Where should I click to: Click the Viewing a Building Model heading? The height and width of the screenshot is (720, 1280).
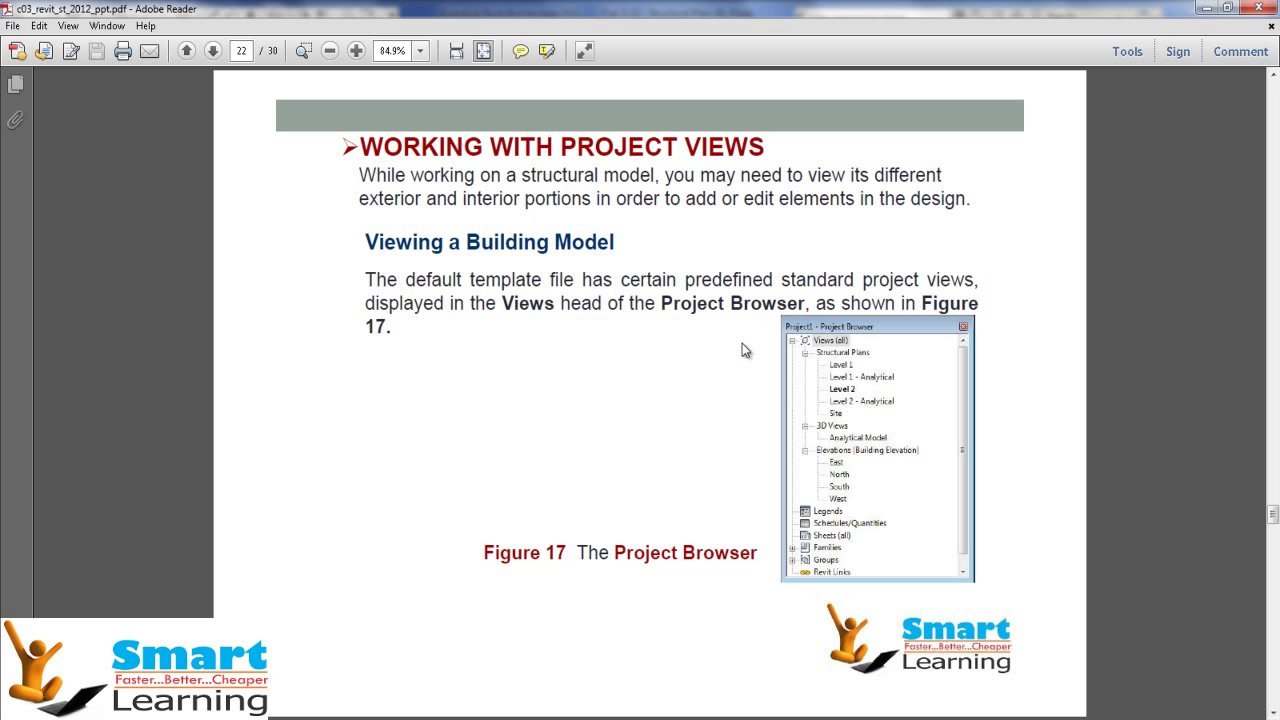click(x=489, y=242)
